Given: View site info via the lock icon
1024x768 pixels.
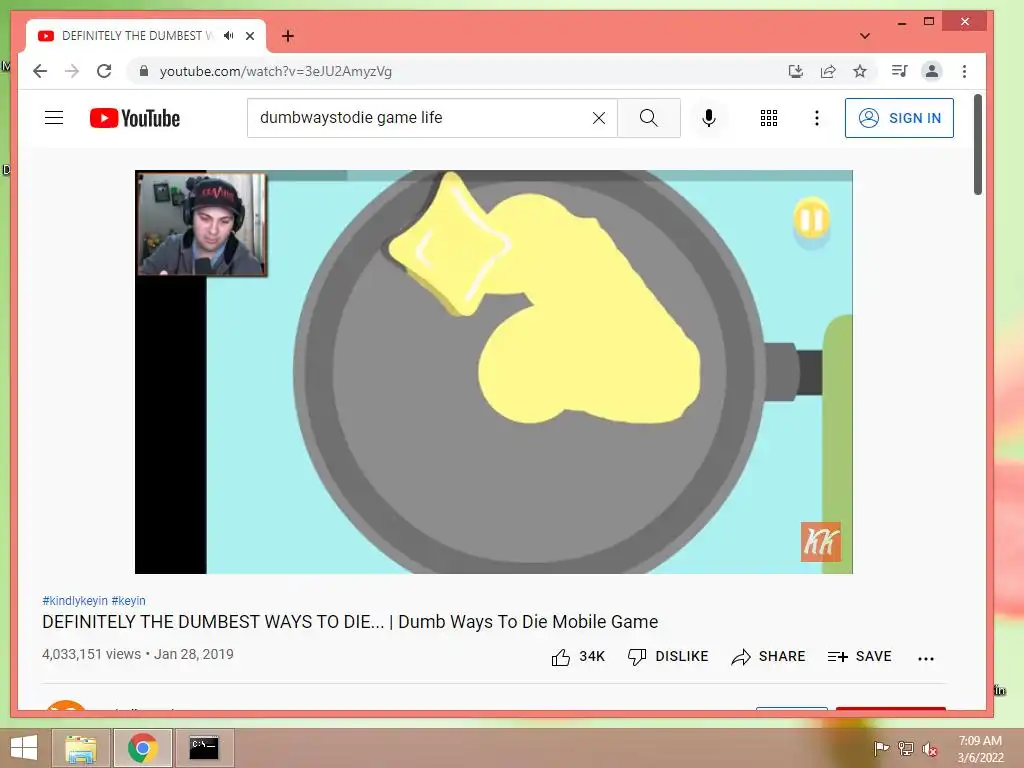Looking at the screenshot, I should [144, 71].
